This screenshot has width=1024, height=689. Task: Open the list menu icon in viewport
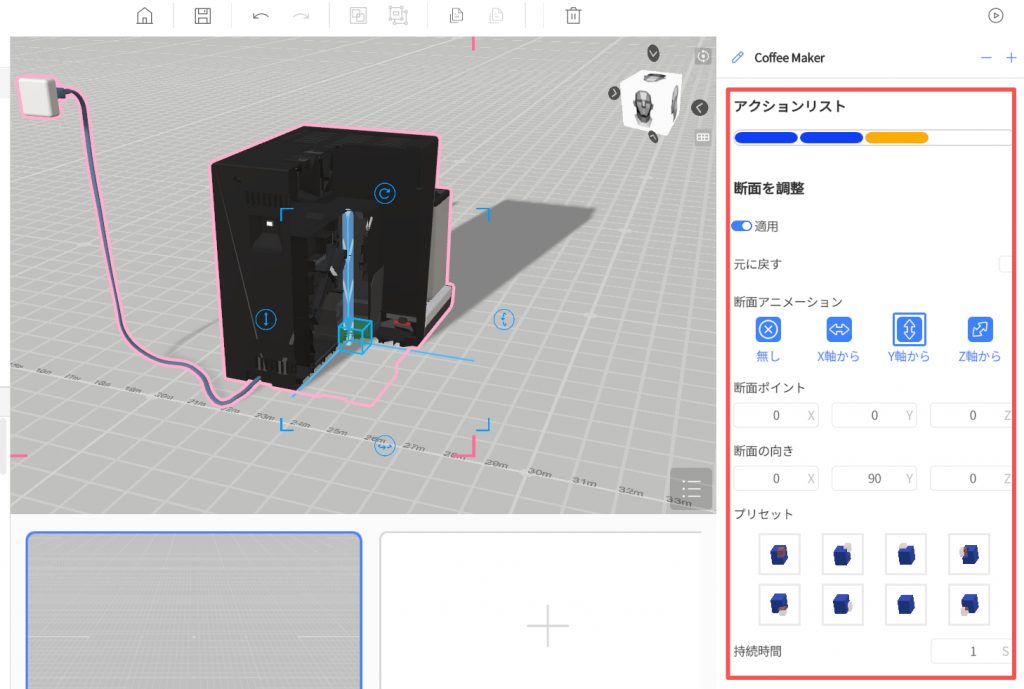691,488
